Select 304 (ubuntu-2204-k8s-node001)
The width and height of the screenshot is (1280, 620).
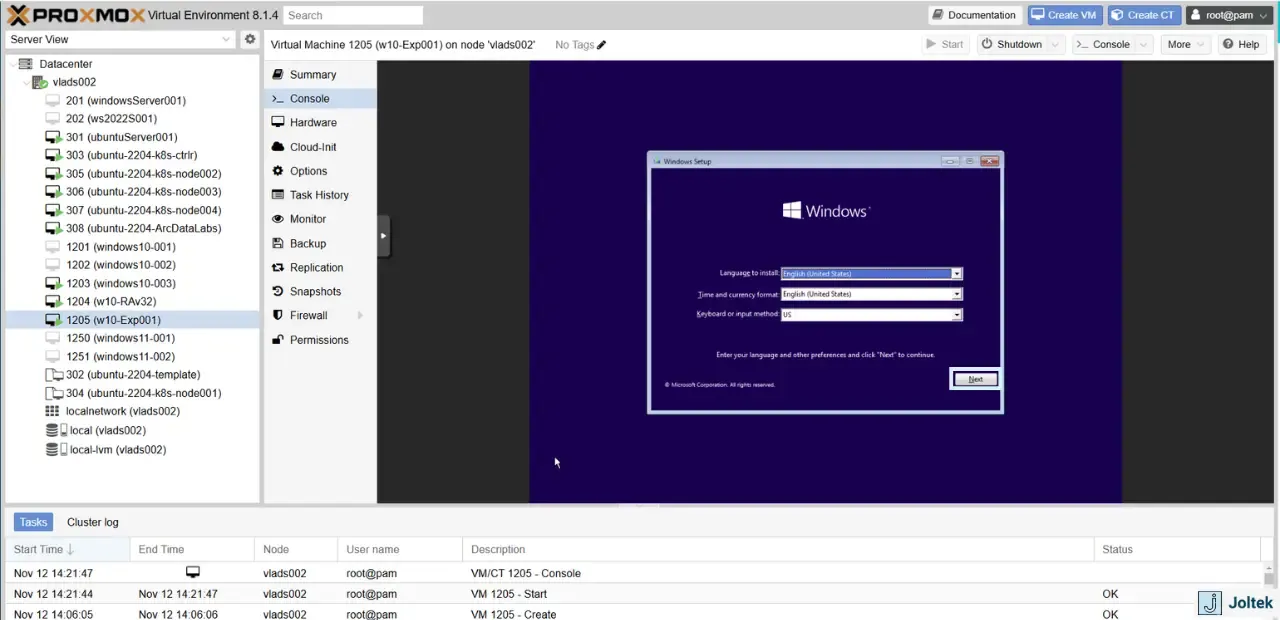click(x=143, y=392)
